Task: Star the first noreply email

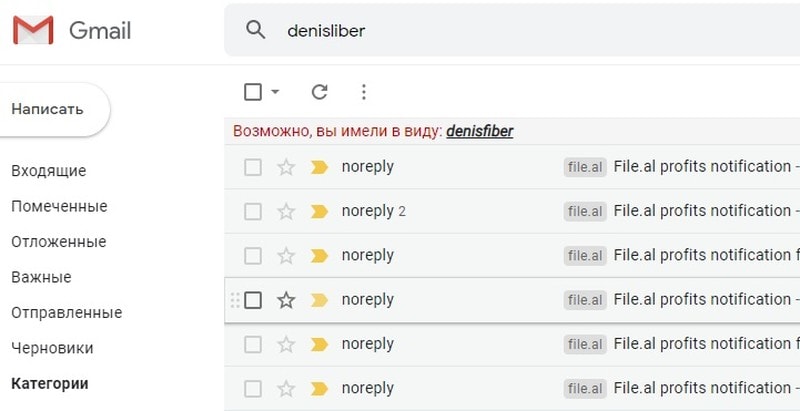Action: coord(286,167)
